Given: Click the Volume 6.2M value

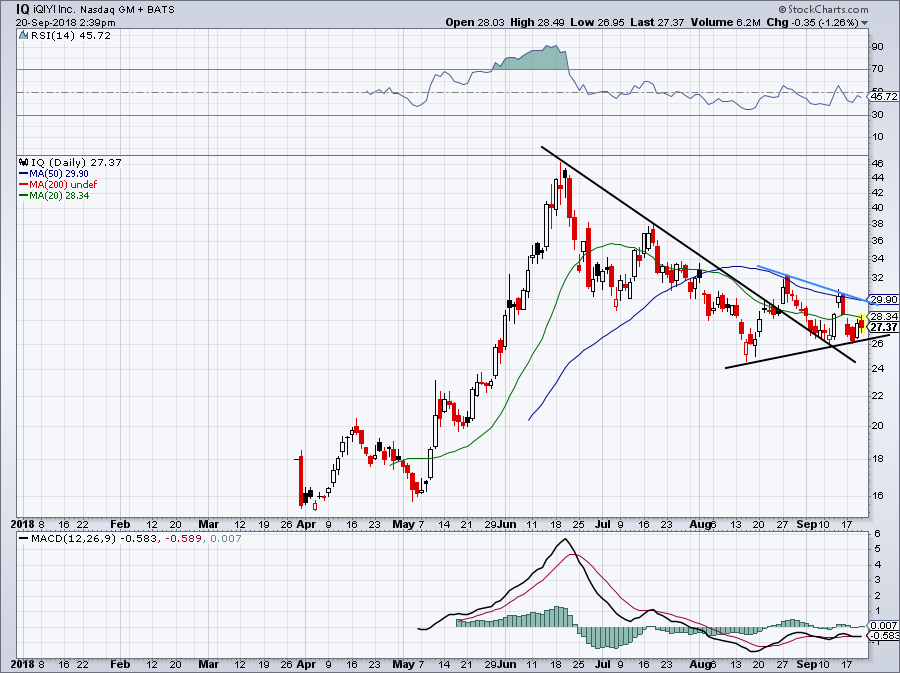Looking at the screenshot, I should (726, 22).
